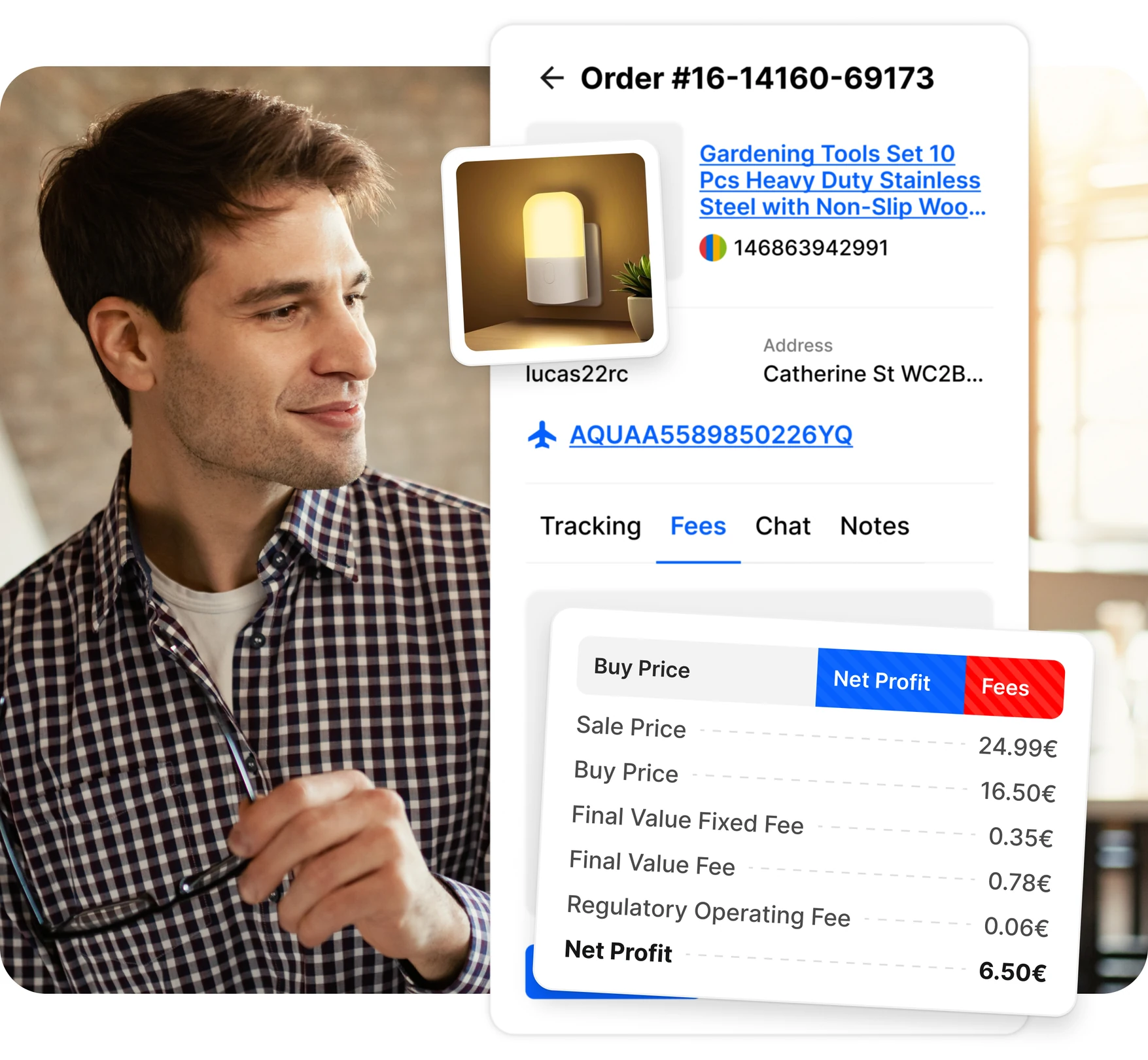Click the red Fees bar segment

click(x=1015, y=688)
